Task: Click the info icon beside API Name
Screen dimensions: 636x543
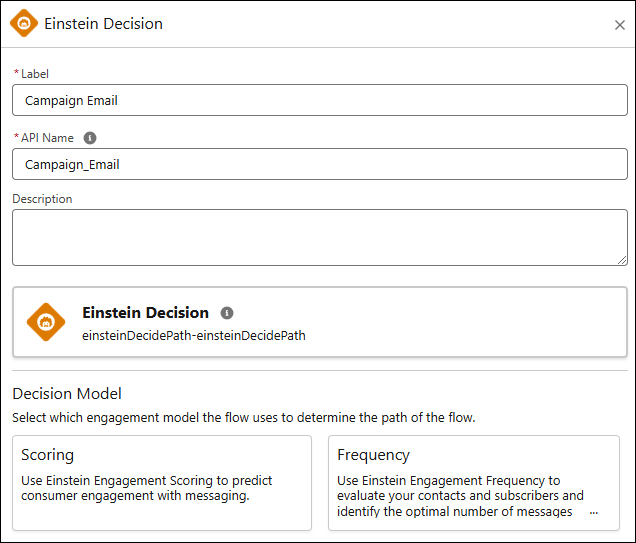Action: pos(90,138)
